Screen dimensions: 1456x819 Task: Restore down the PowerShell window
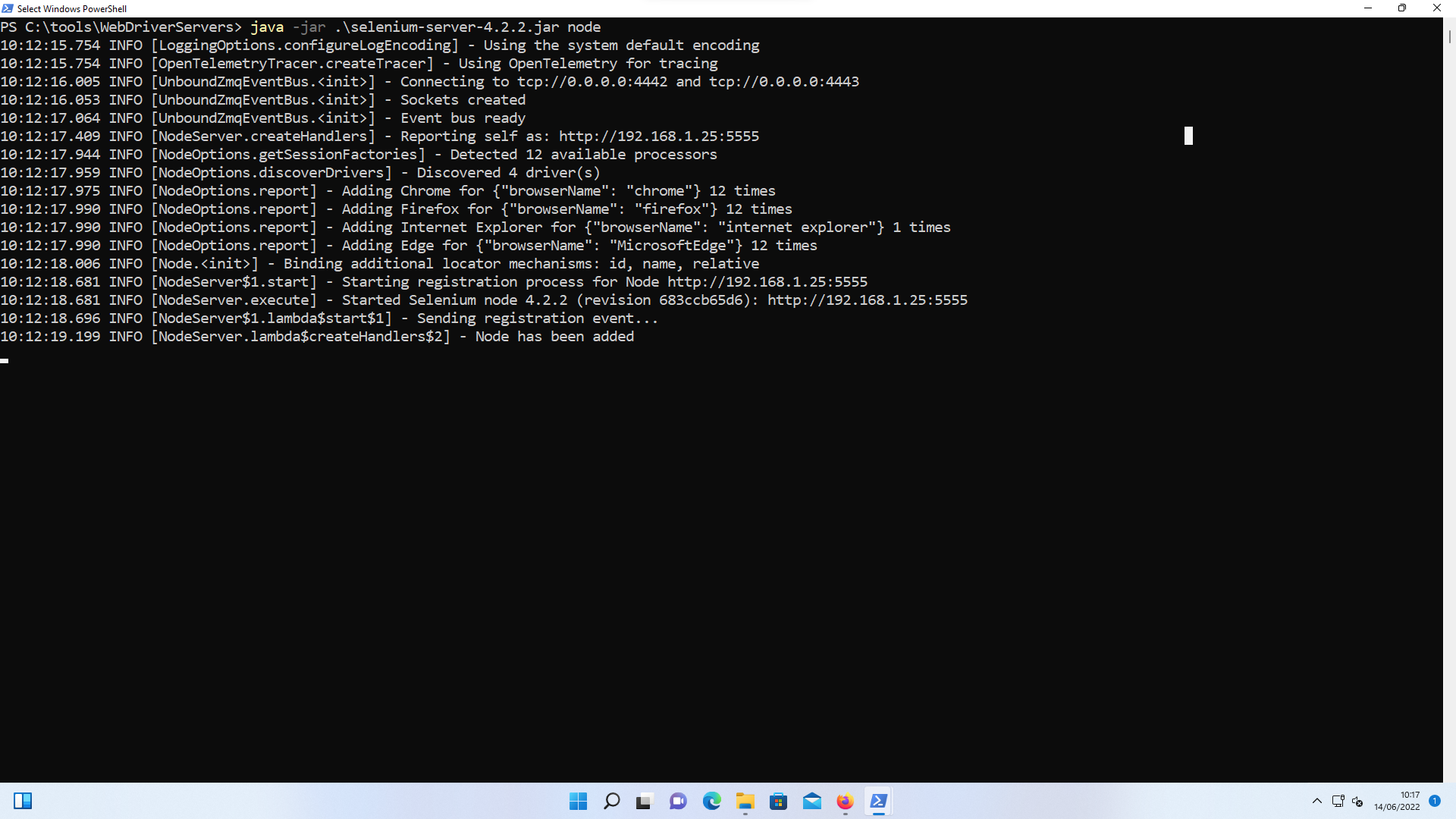pos(1402,8)
